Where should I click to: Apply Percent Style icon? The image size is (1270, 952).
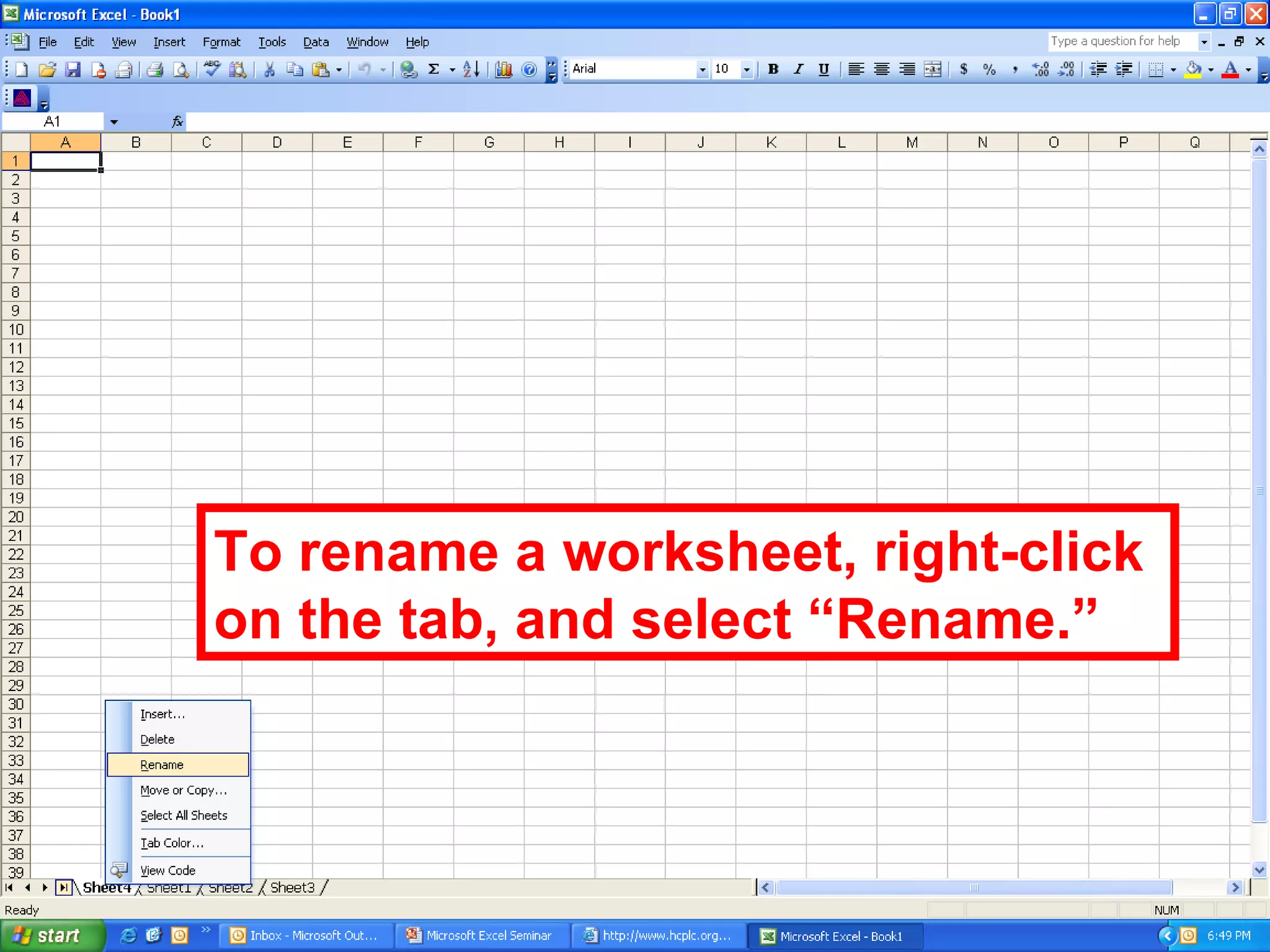(x=989, y=69)
